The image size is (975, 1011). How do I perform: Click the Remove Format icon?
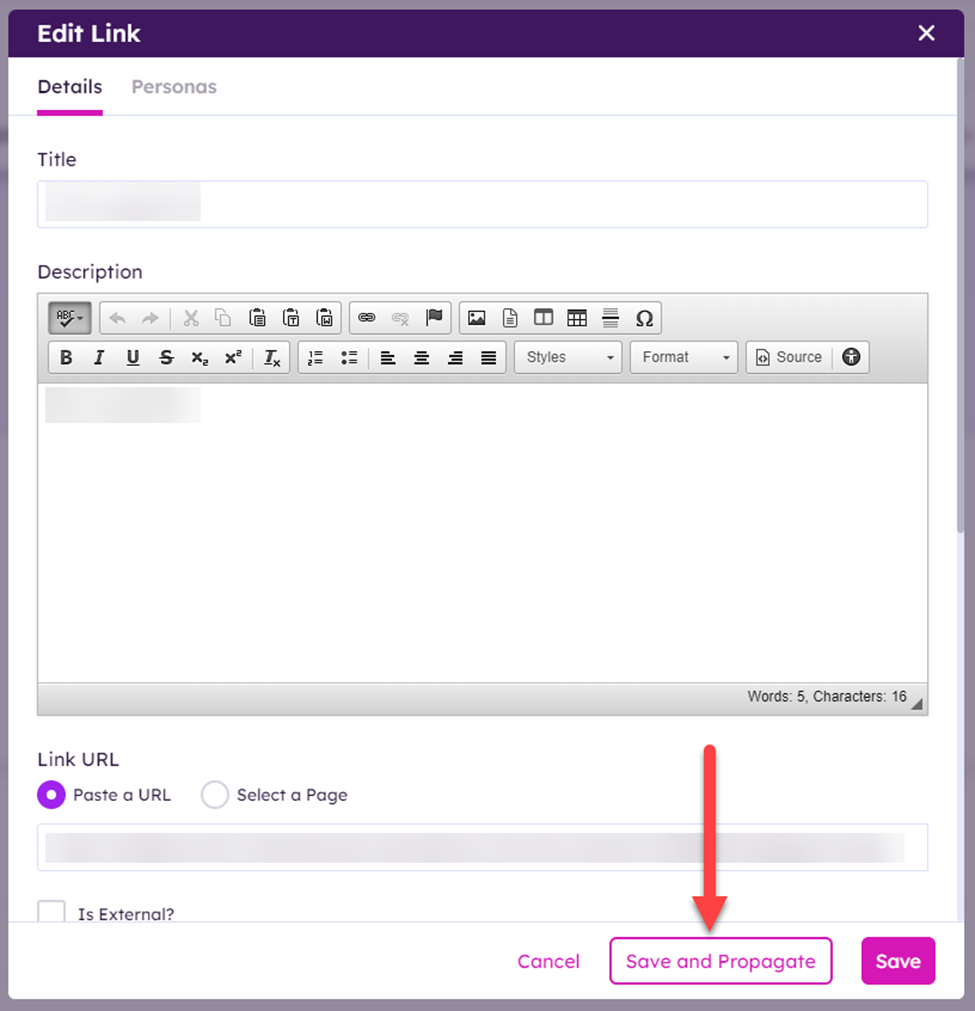click(x=272, y=358)
